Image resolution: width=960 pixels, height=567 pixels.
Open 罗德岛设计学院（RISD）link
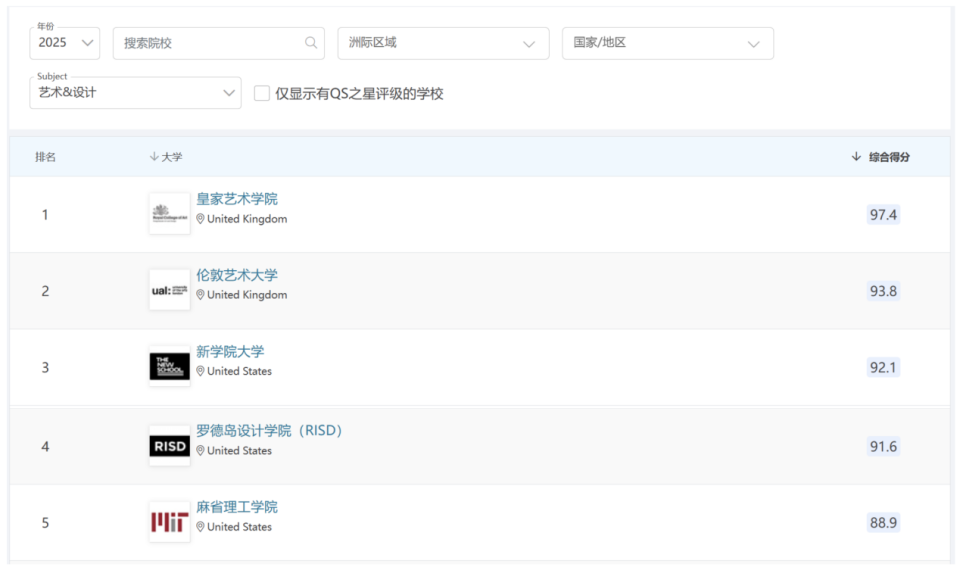coord(269,430)
